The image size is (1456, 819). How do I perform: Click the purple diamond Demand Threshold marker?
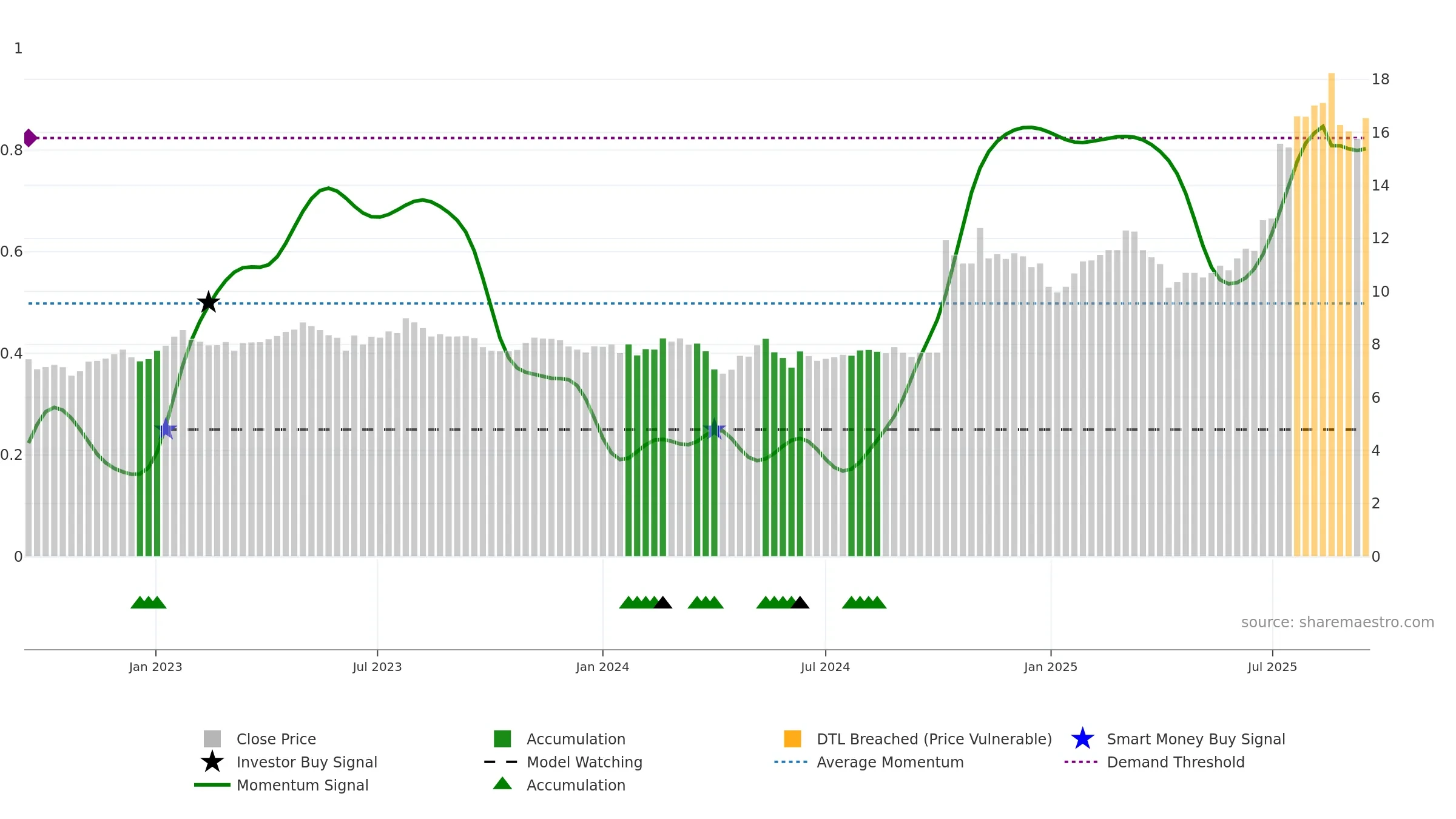click(29, 138)
